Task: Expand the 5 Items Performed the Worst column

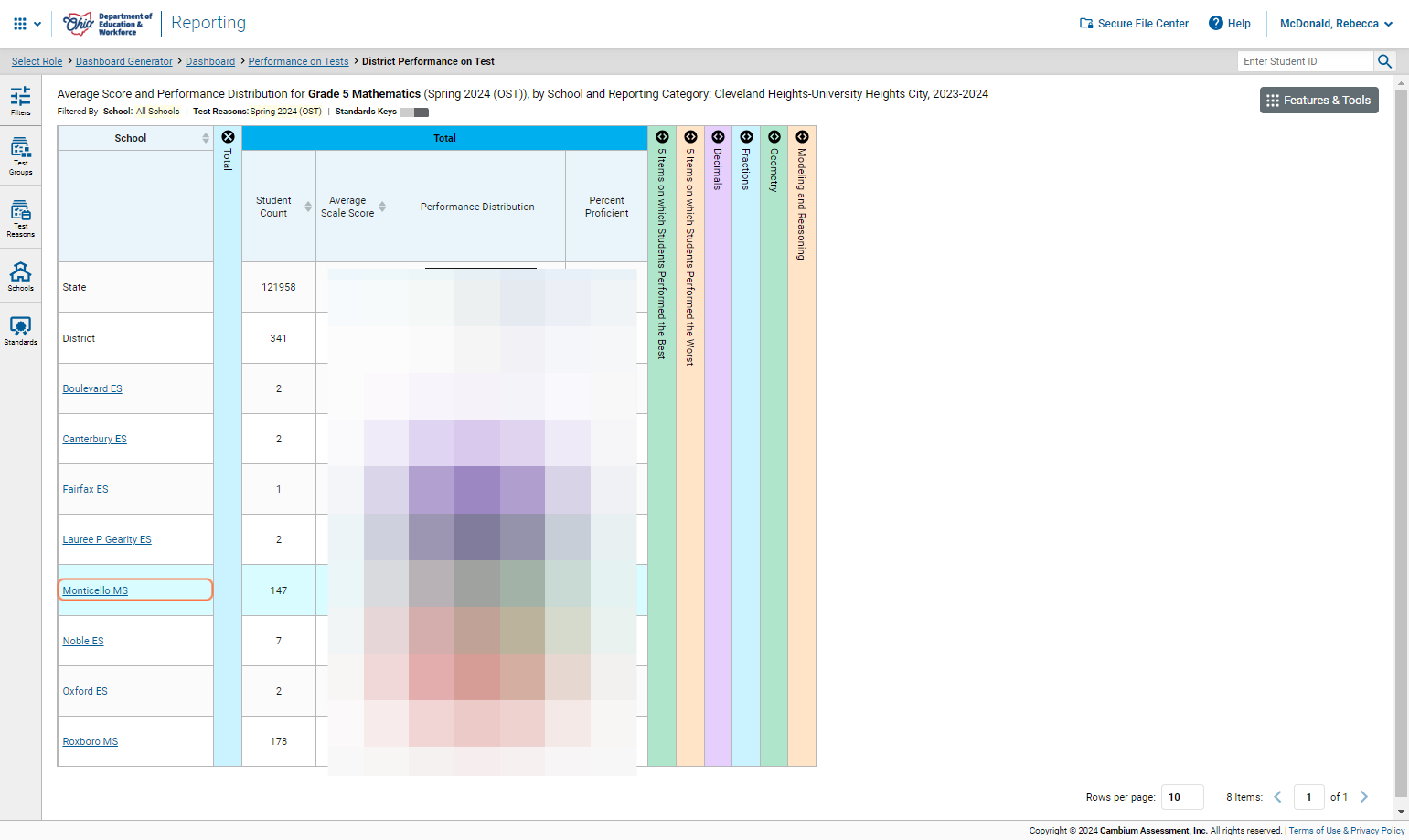Action: 690,137
